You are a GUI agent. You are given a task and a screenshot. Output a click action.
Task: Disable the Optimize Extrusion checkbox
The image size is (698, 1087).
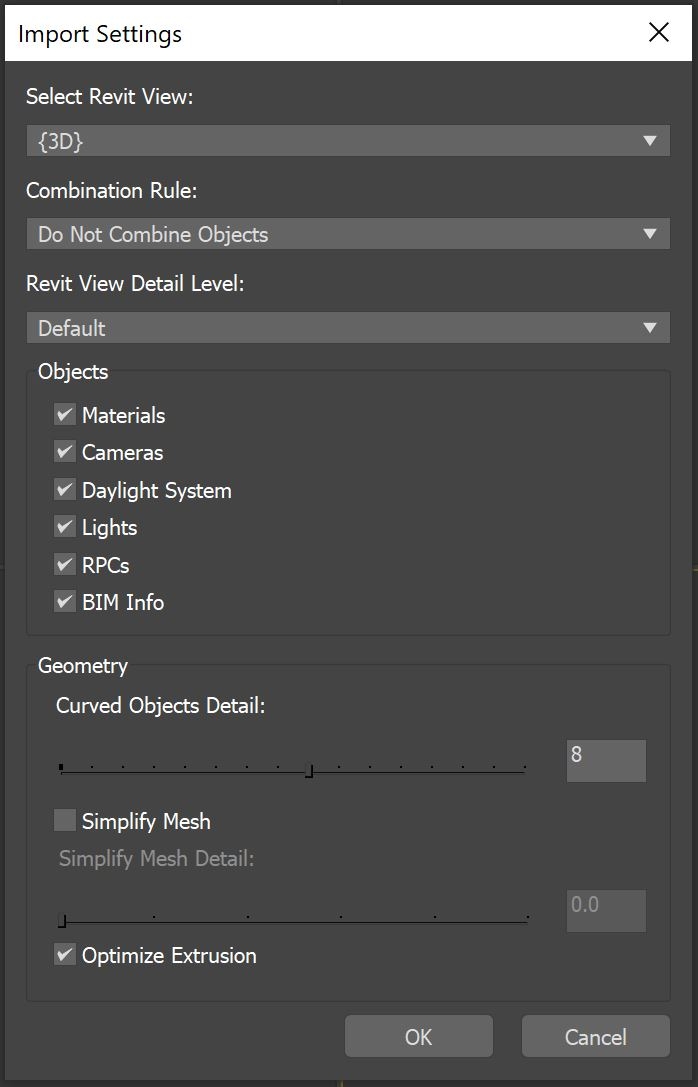pos(65,955)
